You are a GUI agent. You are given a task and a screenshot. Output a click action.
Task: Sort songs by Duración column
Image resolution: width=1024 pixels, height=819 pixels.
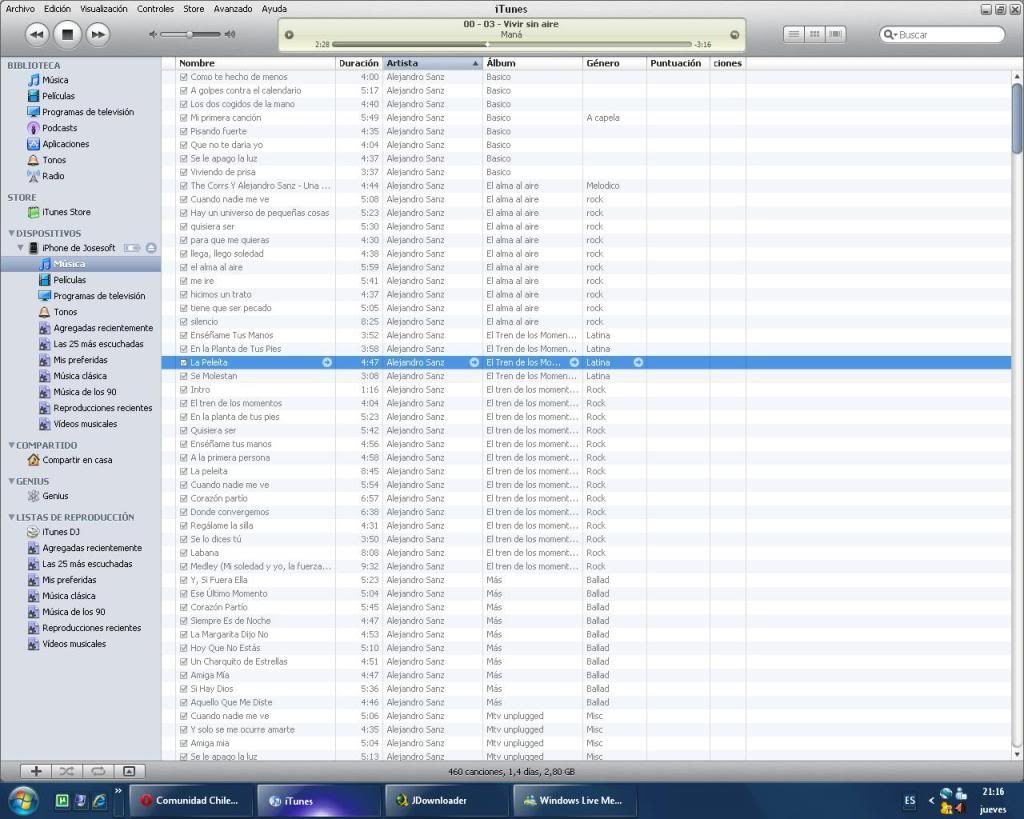click(359, 63)
